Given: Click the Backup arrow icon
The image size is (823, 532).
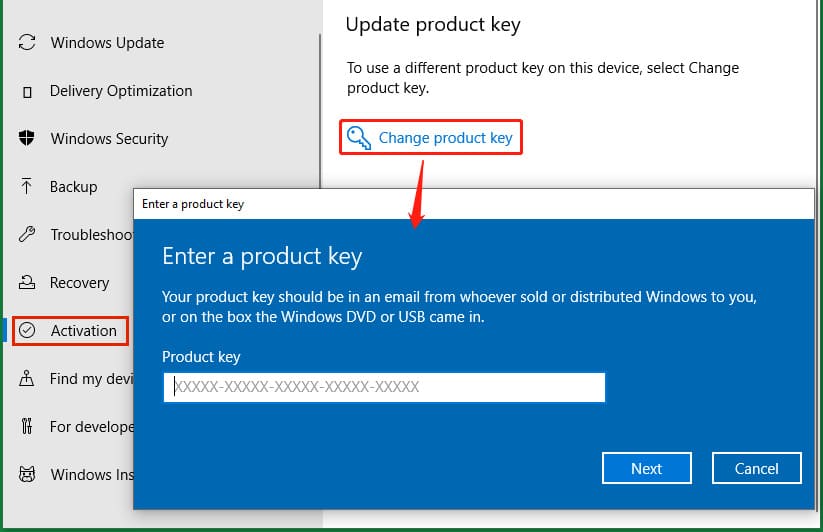Looking at the screenshot, I should 28,187.
